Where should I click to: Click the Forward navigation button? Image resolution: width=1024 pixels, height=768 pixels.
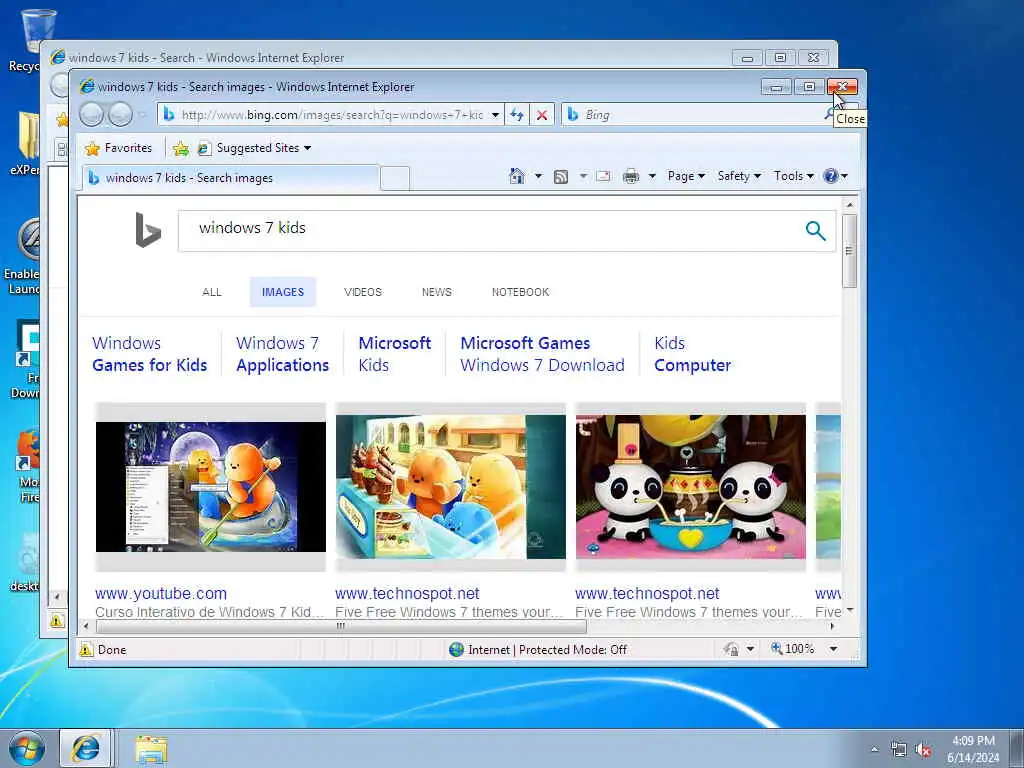(120, 115)
